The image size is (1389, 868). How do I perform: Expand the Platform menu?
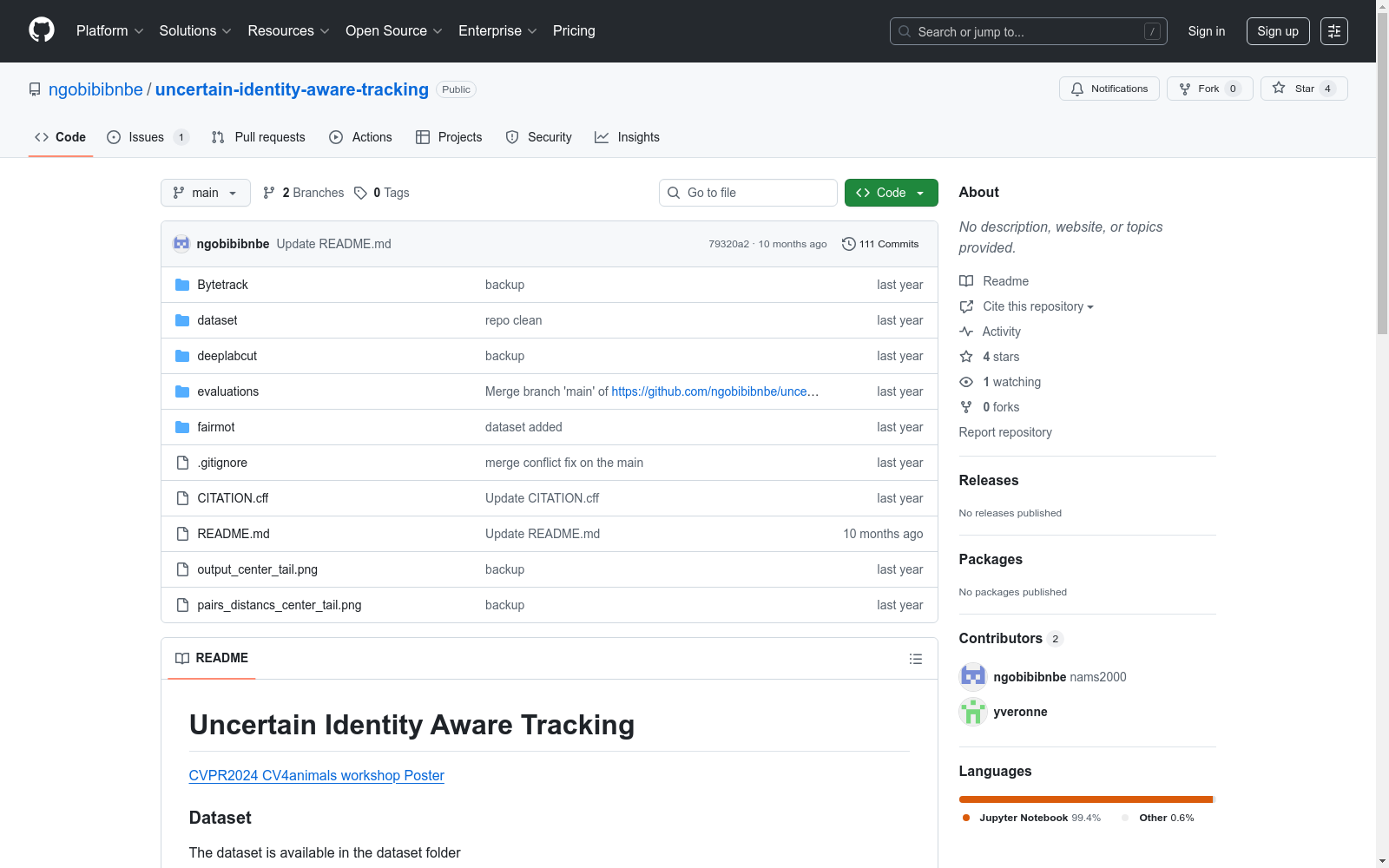110,31
